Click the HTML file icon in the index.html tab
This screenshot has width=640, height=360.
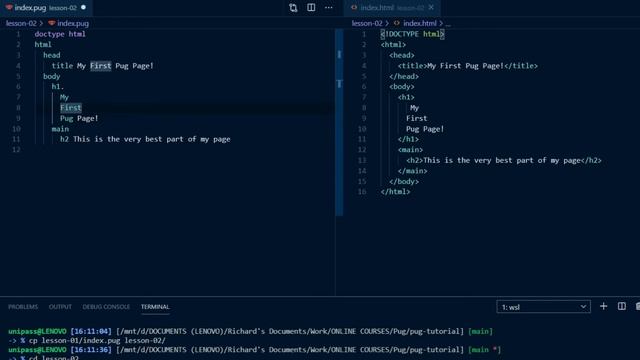pos(354,7)
